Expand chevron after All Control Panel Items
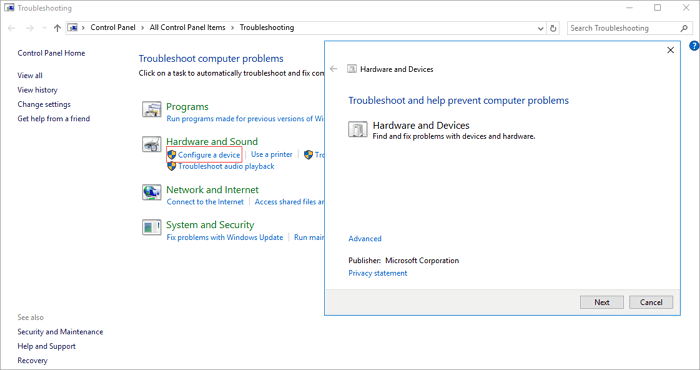 click(233, 28)
